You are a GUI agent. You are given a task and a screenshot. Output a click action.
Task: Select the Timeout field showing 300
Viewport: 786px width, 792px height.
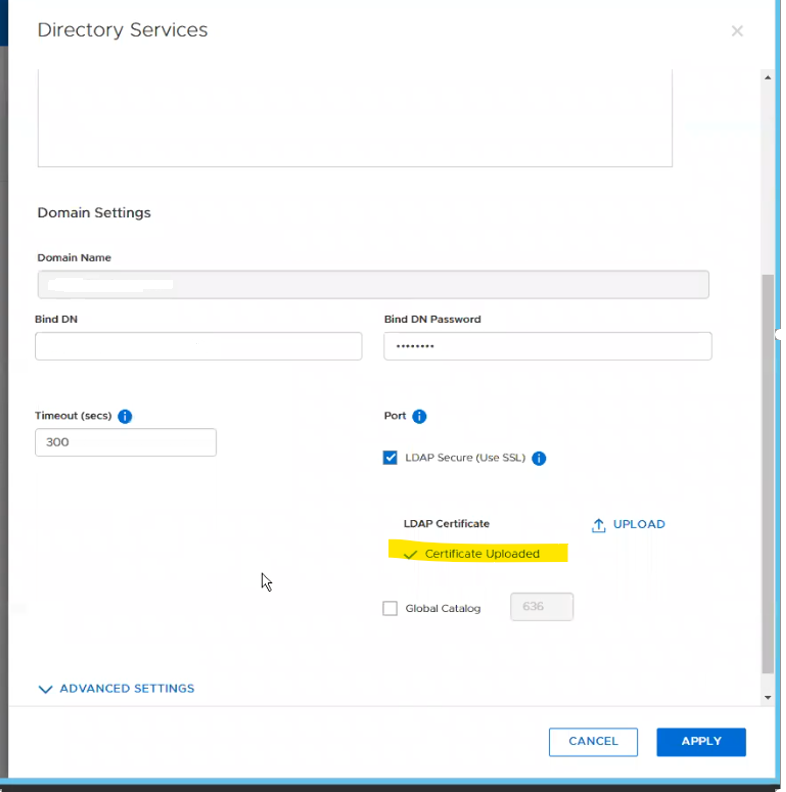pos(125,442)
